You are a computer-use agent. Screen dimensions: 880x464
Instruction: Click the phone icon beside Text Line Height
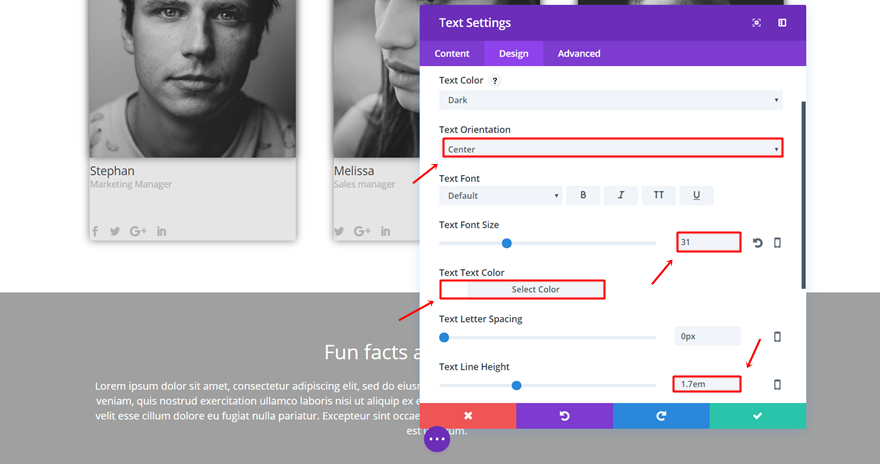click(x=777, y=384)
